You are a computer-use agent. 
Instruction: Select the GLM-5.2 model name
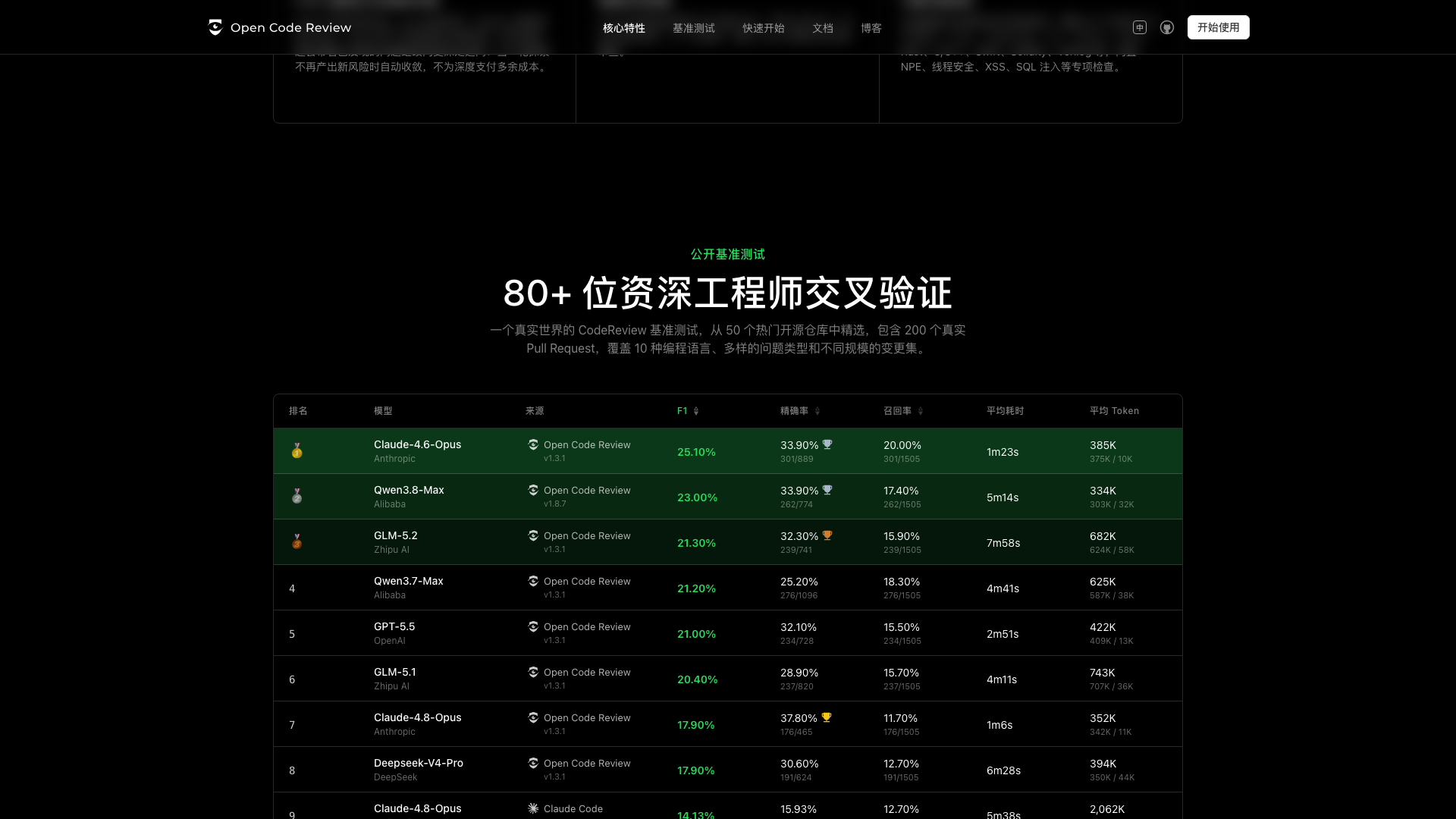coord(396,535)
